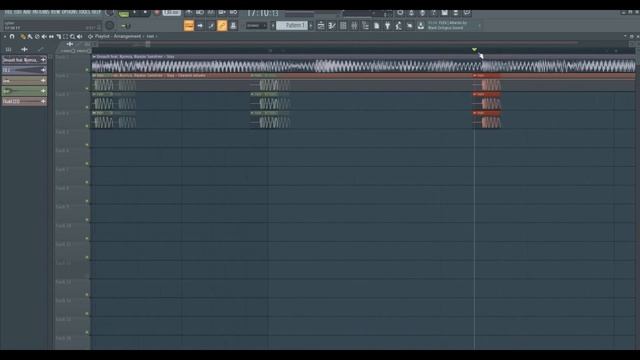
Task: Open the OPTIONS menu
Action: (70, 13)
